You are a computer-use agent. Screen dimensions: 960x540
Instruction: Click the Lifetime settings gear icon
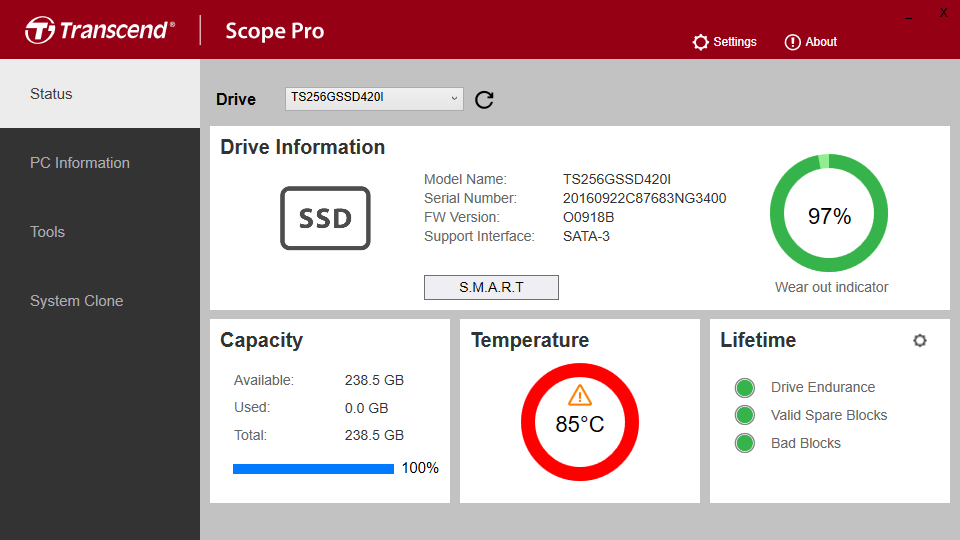tap(920, 340)
